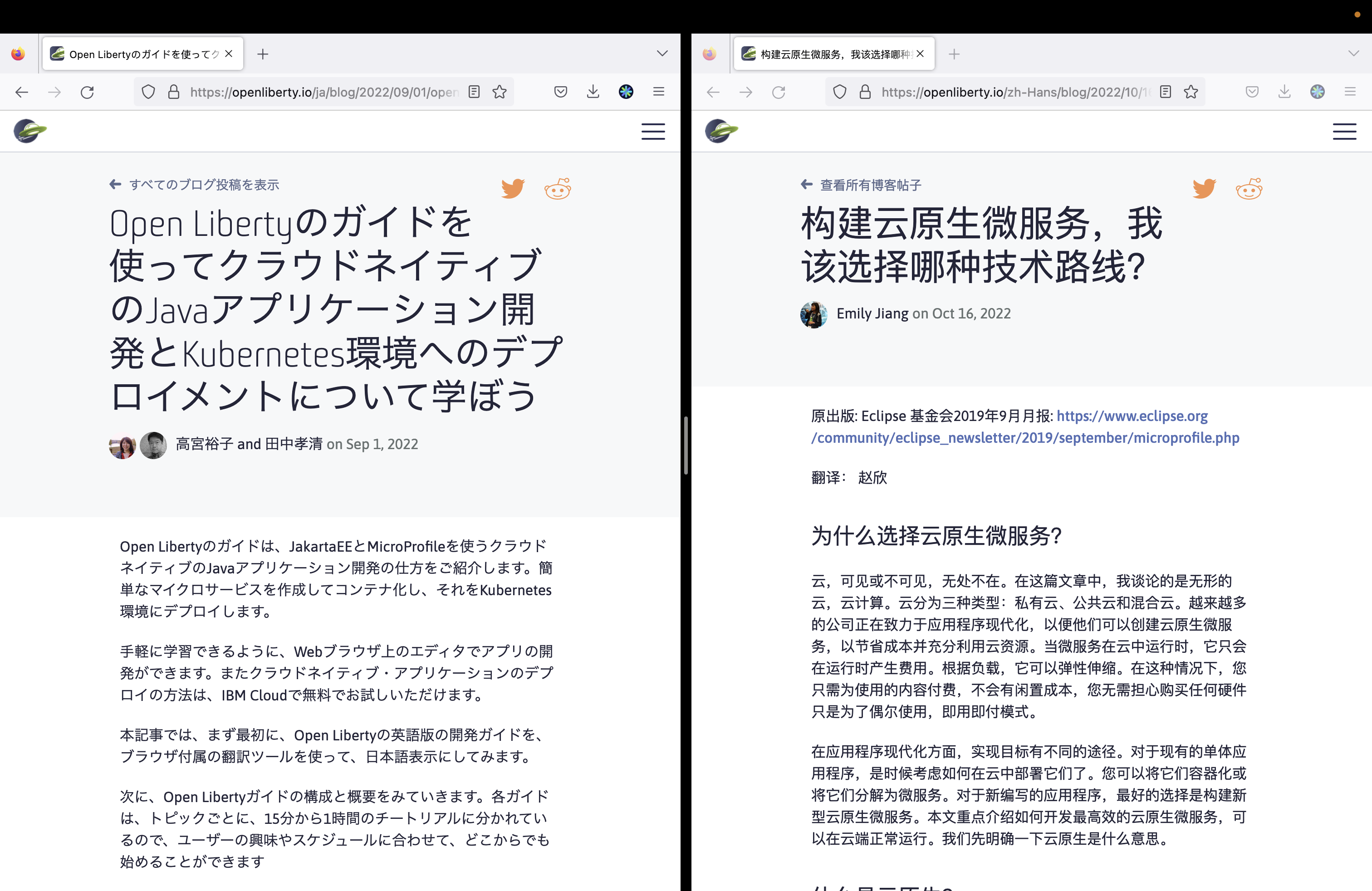Open a new tab in right window
The height and width of the screenshot is (891, 1372).
coord(954,54)
